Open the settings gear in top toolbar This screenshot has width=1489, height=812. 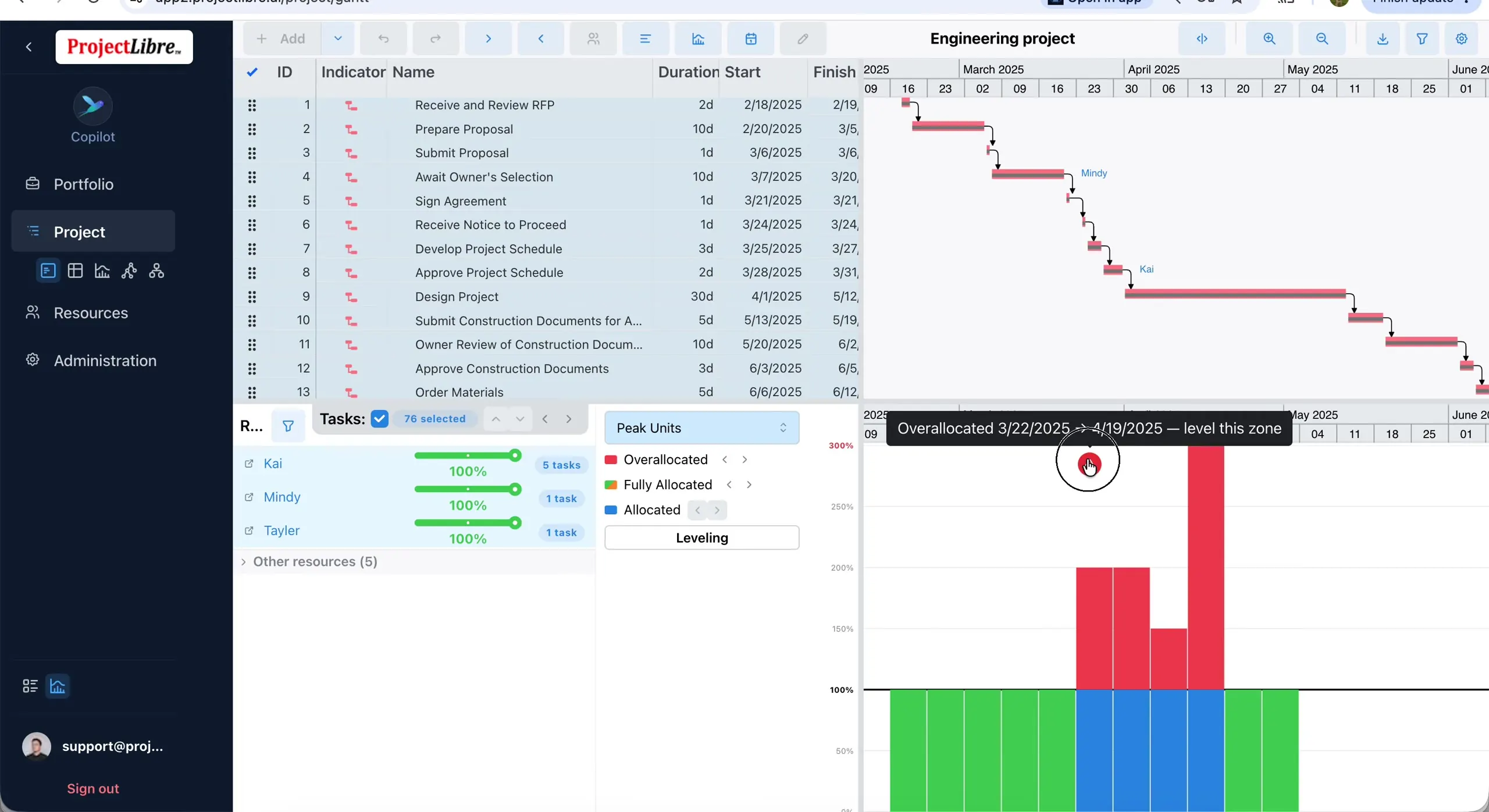(x=1461, y=38)
